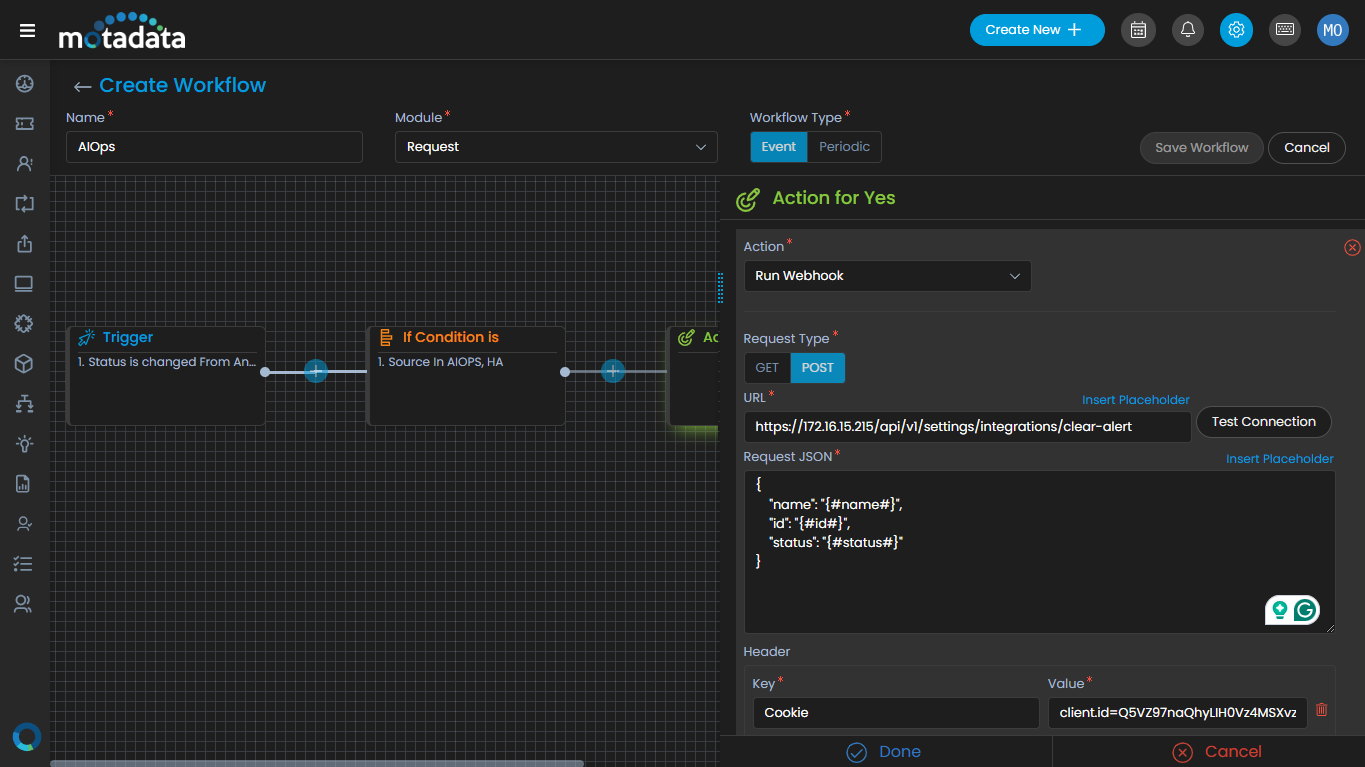This screenshot has width=1365, height=767.
Task: Insert a placeholder into the Request JSON
Action: [x=1280, y=459]
